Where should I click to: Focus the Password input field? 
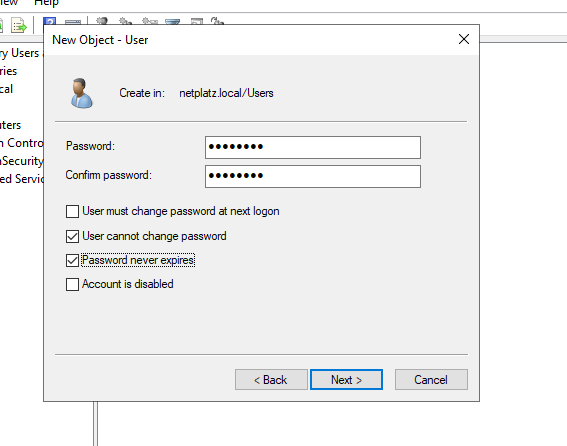click(x=313, y=147)
